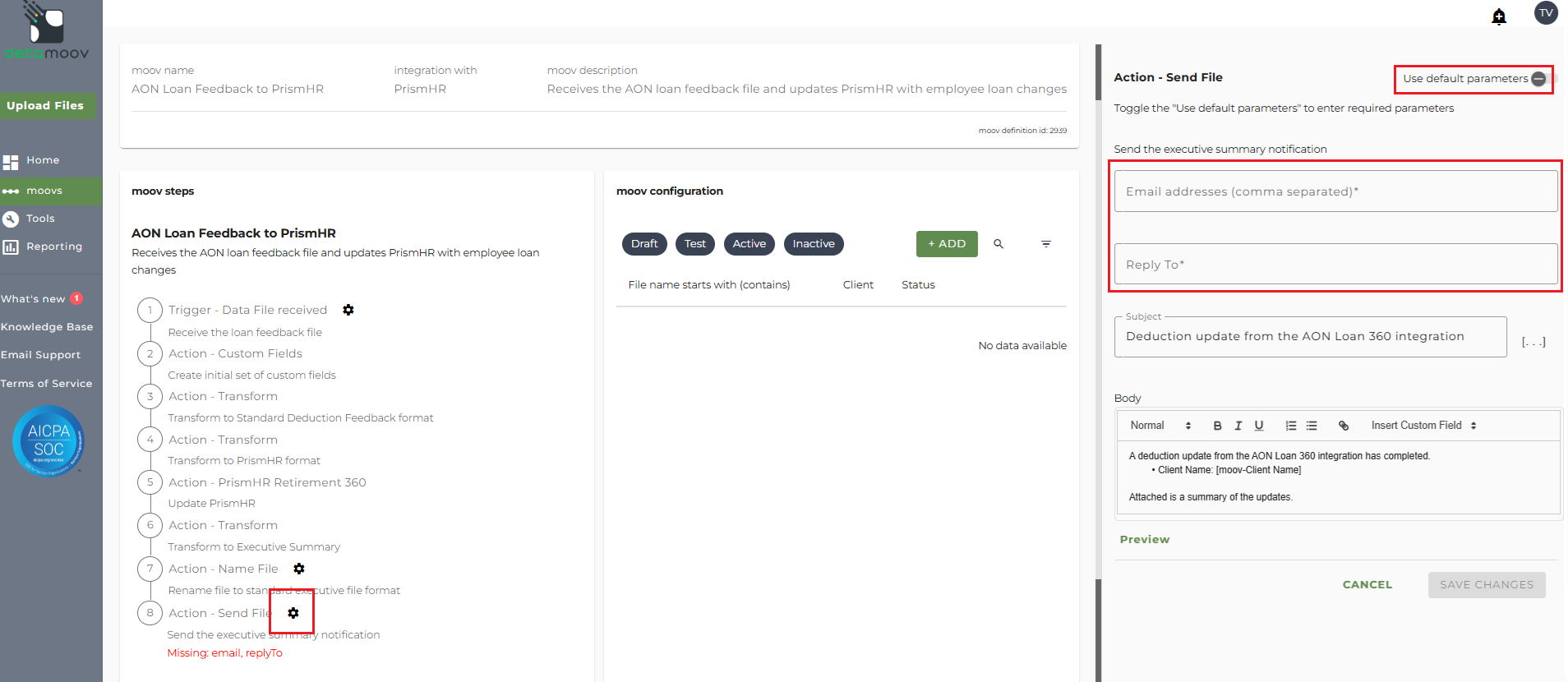Sort by the Status column header

pyautogui.click(x=918, y=285)
